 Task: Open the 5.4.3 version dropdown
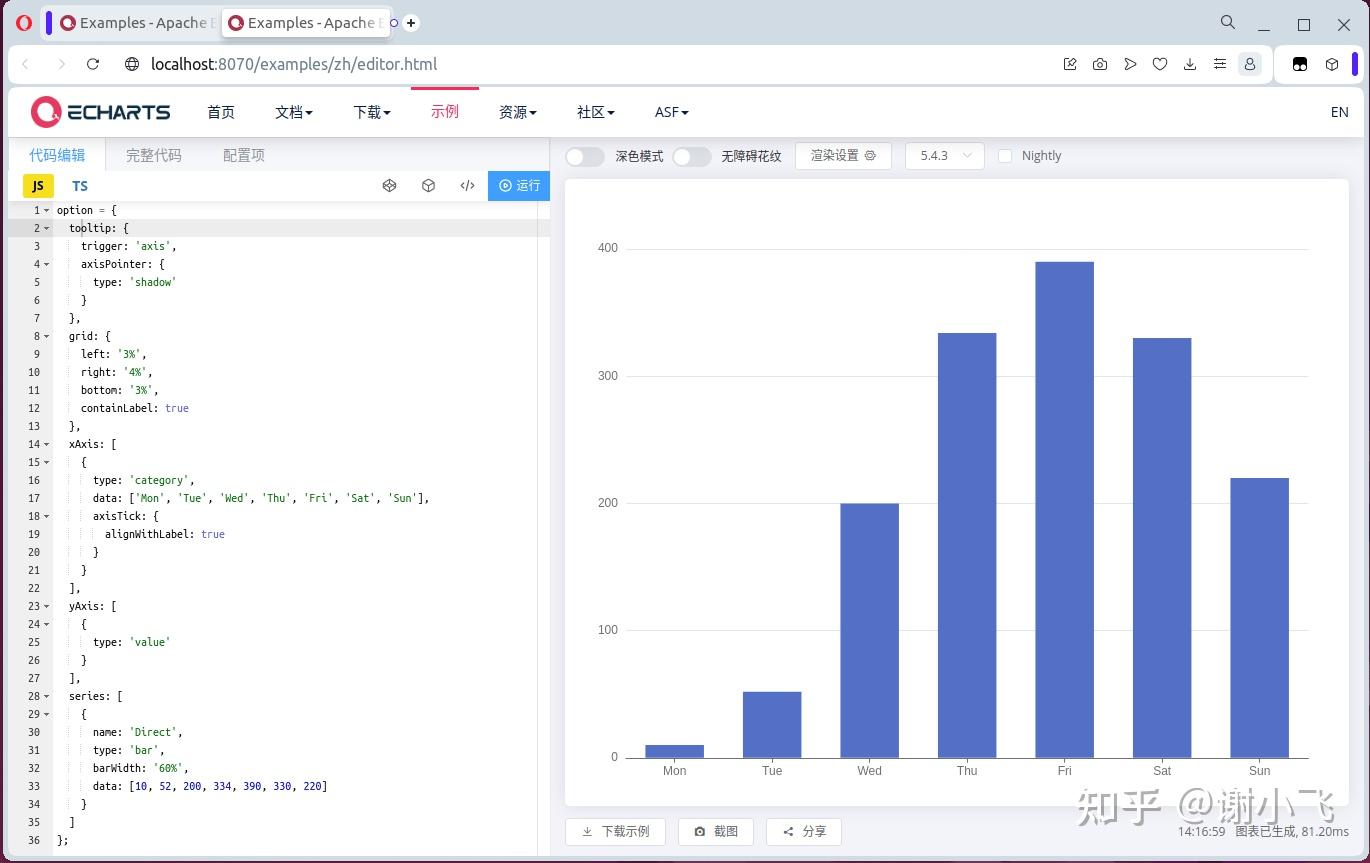point(944,155)
